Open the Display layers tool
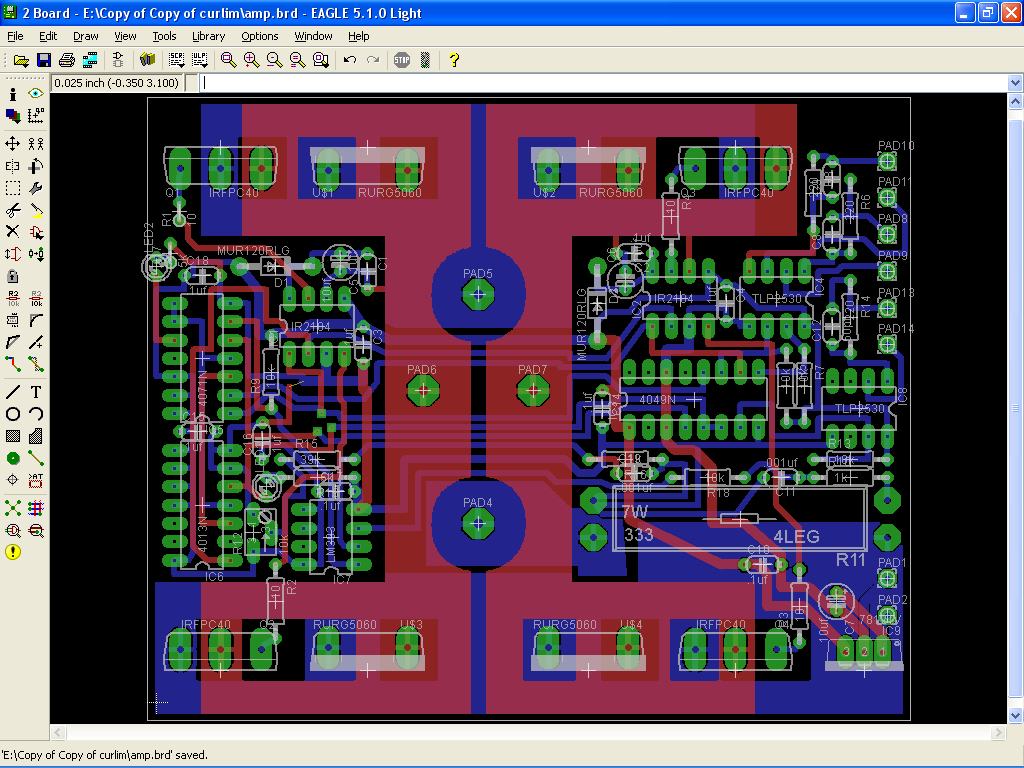1024x768 pixels. coord(12,116)
